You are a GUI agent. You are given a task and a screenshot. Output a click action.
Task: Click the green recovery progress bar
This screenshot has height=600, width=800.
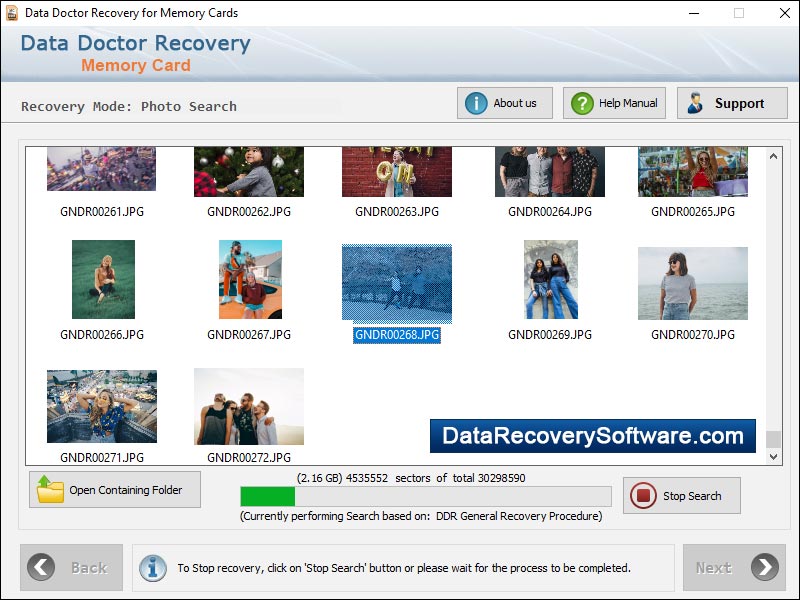click(x=270, y=495)
